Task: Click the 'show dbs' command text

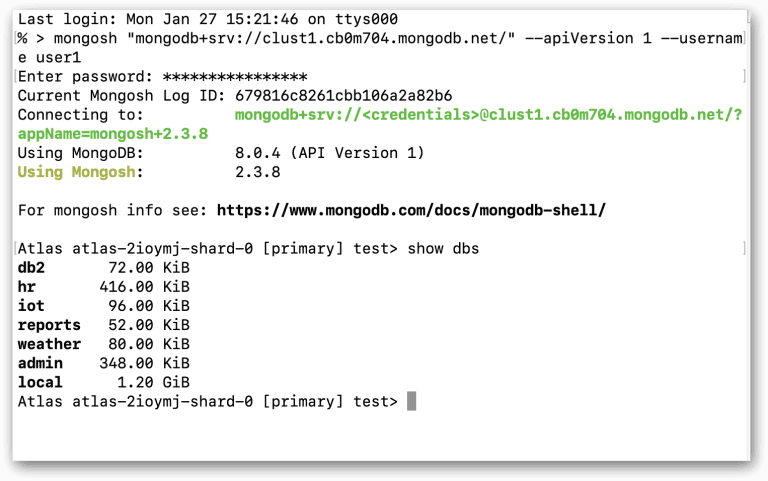Action: (443, 248)
